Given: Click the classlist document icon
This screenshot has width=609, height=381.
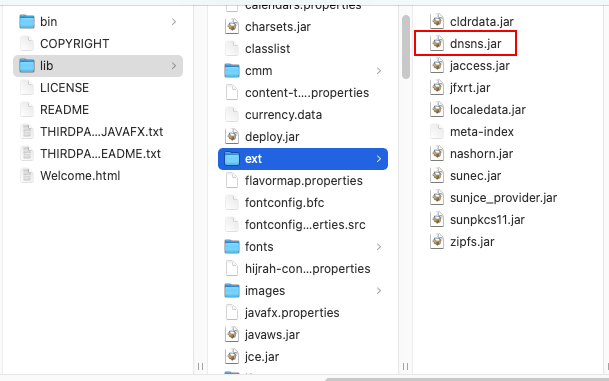Looking at the screenshot, I should coord(232,49).
